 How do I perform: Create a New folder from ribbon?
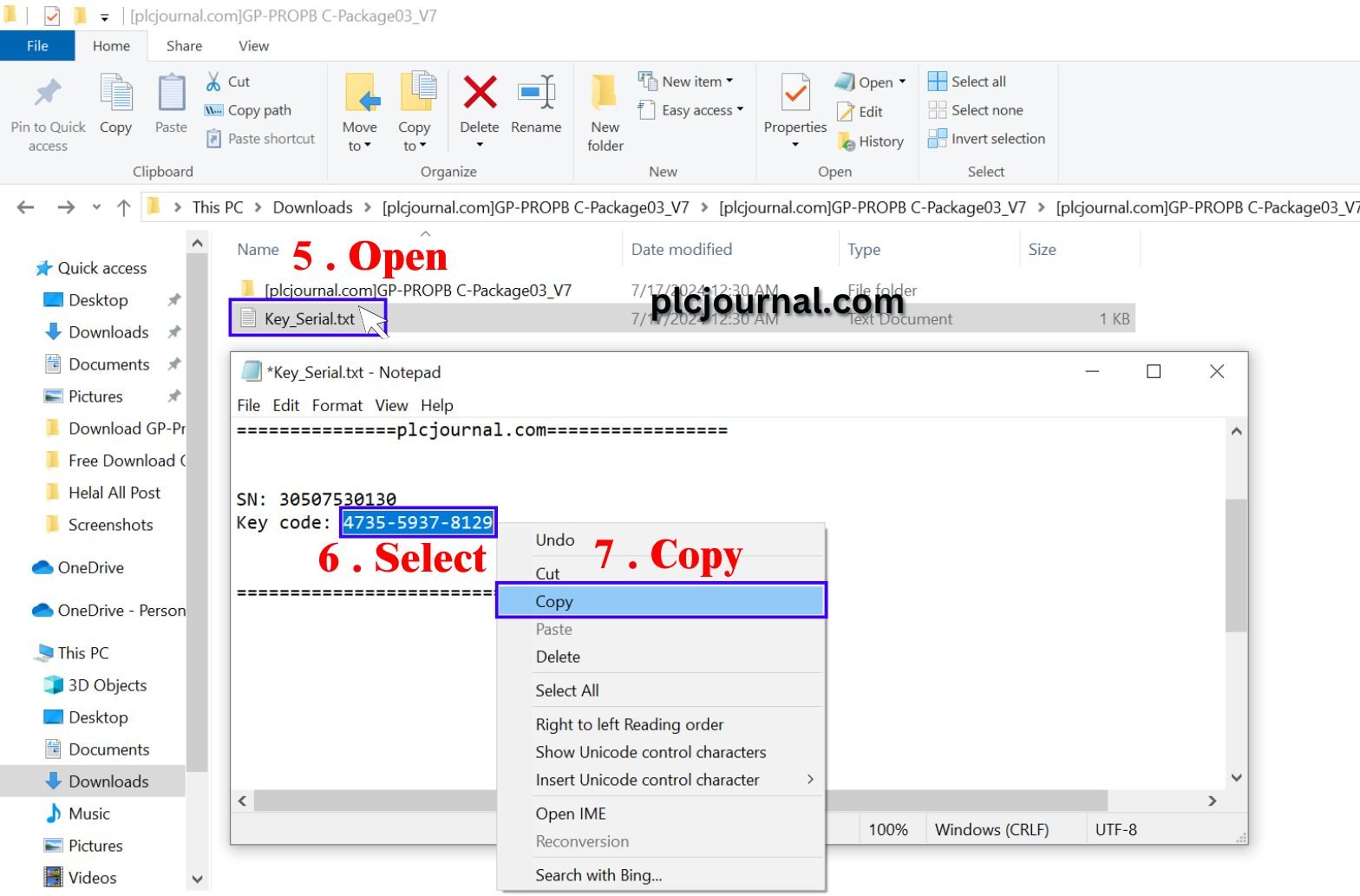coord(605,94)
